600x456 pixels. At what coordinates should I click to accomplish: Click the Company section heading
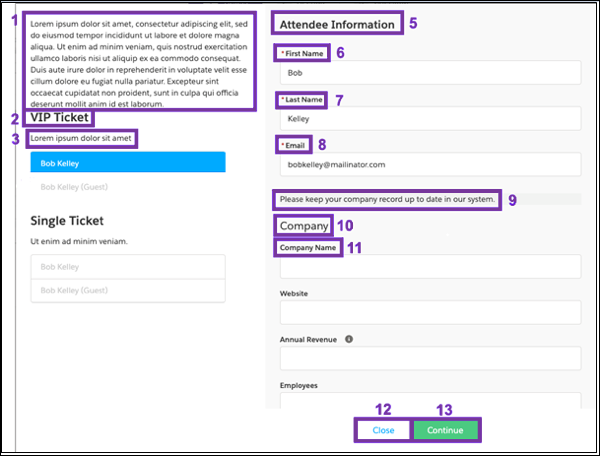point(303,226)
